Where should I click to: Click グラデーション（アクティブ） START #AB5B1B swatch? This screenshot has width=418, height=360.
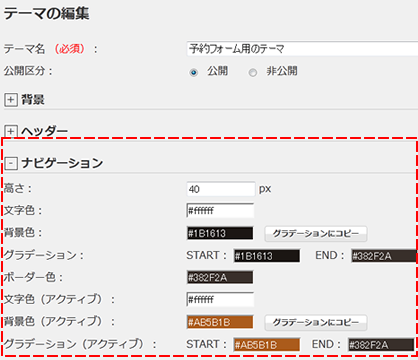(266, 345)
